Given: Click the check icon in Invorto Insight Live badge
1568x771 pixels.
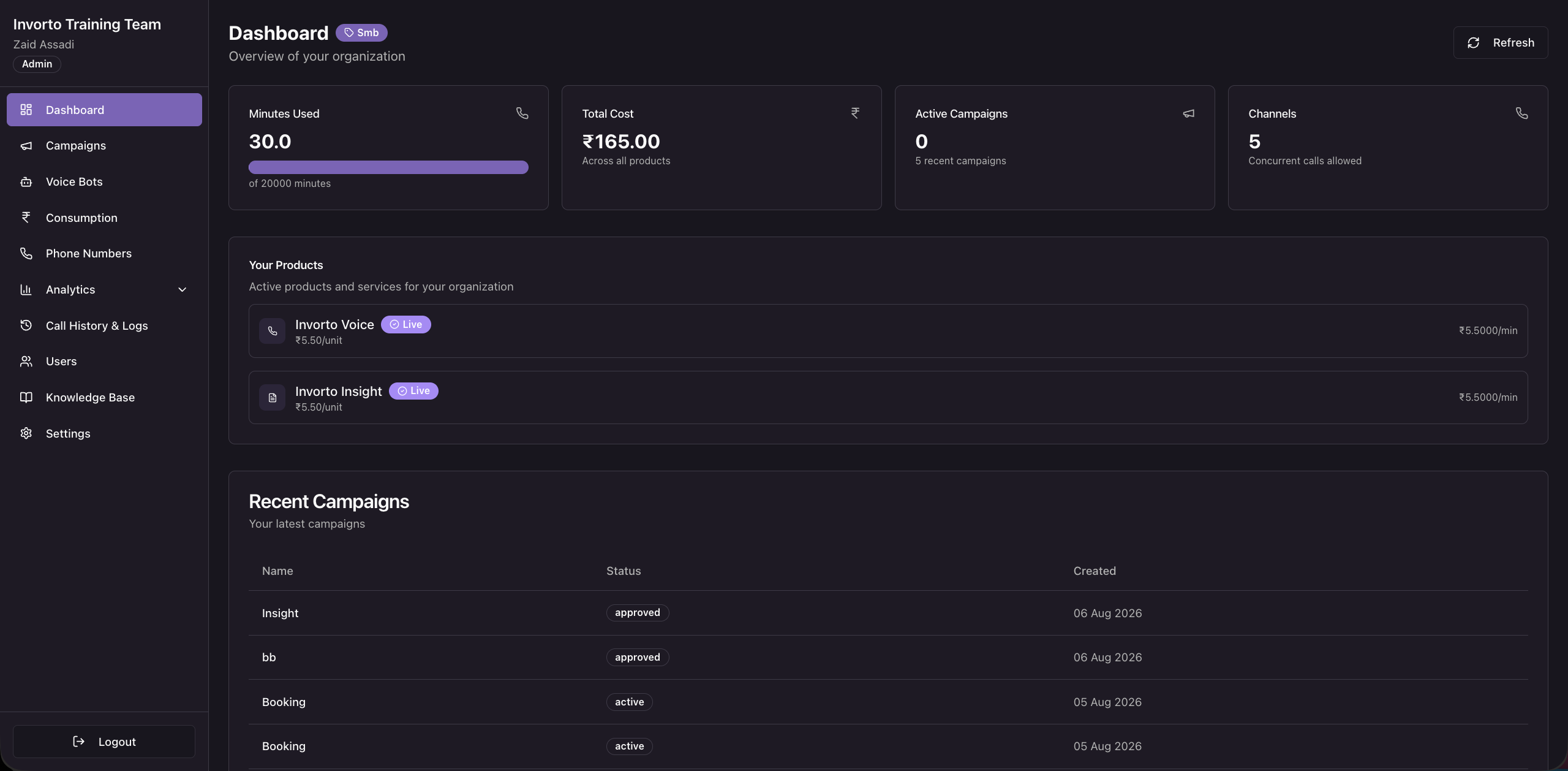Looking at the screenshot, I should click(402, 391).
